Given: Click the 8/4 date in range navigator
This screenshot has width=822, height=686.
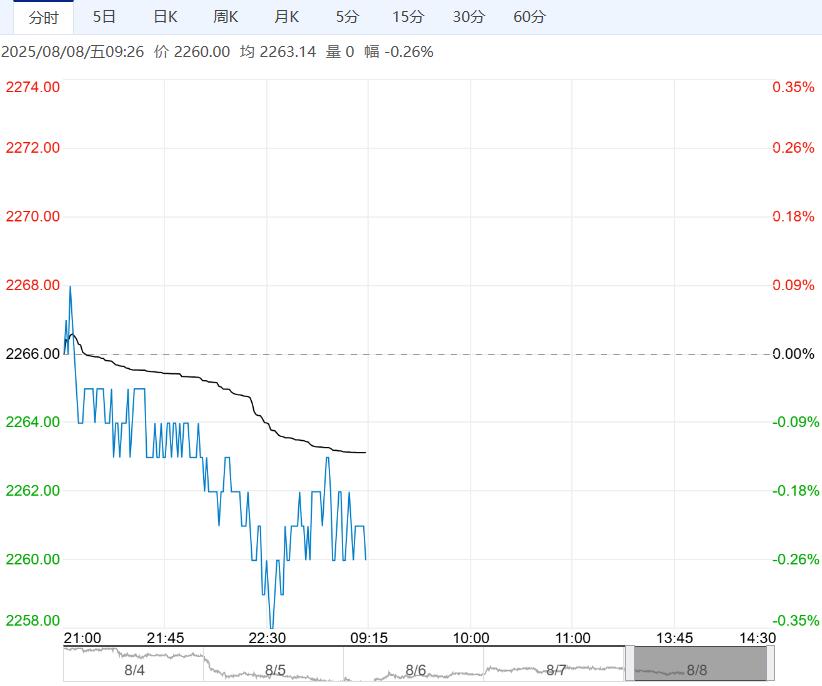Looking at the screenshot, I should click(134, 670).
